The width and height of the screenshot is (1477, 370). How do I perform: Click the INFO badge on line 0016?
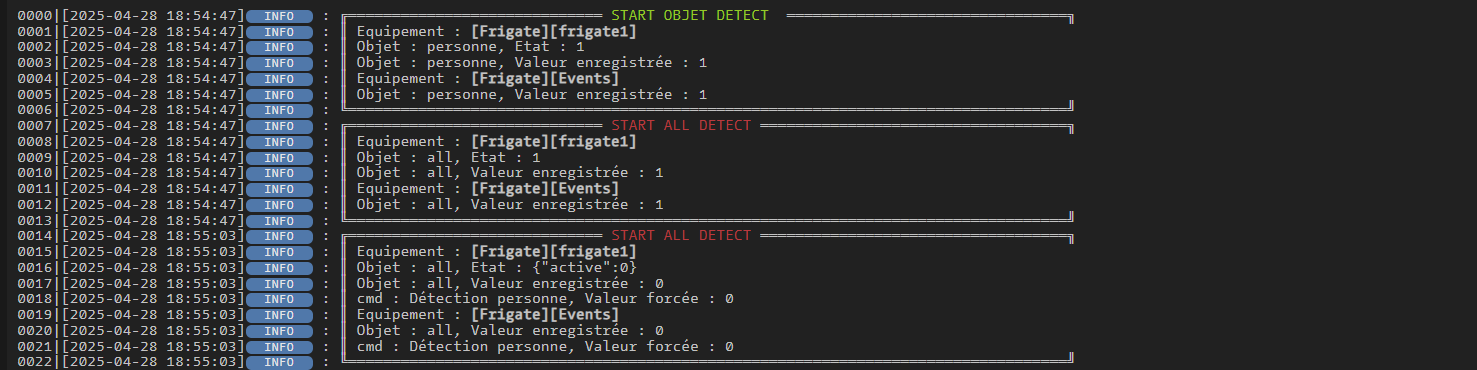pos(279,267)
